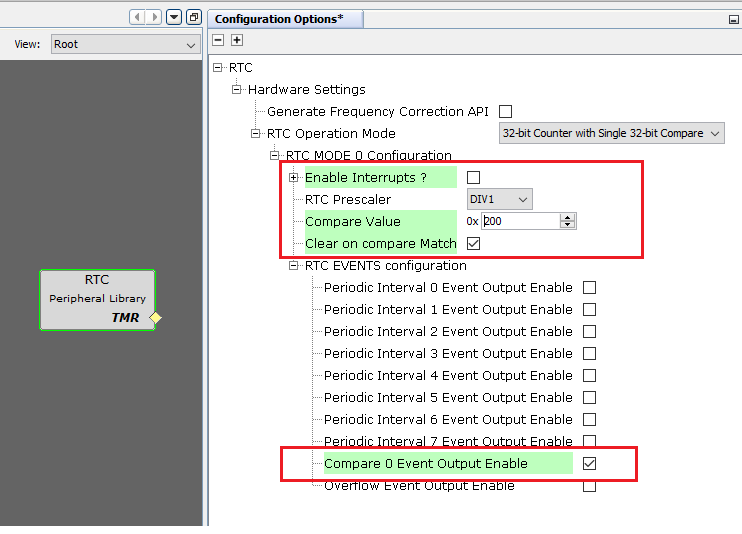The height and width of the screenshot is (534, 742).
Task: Toggle Generate Frequency Correction API checkbox
Action: (x=505, y=112)
